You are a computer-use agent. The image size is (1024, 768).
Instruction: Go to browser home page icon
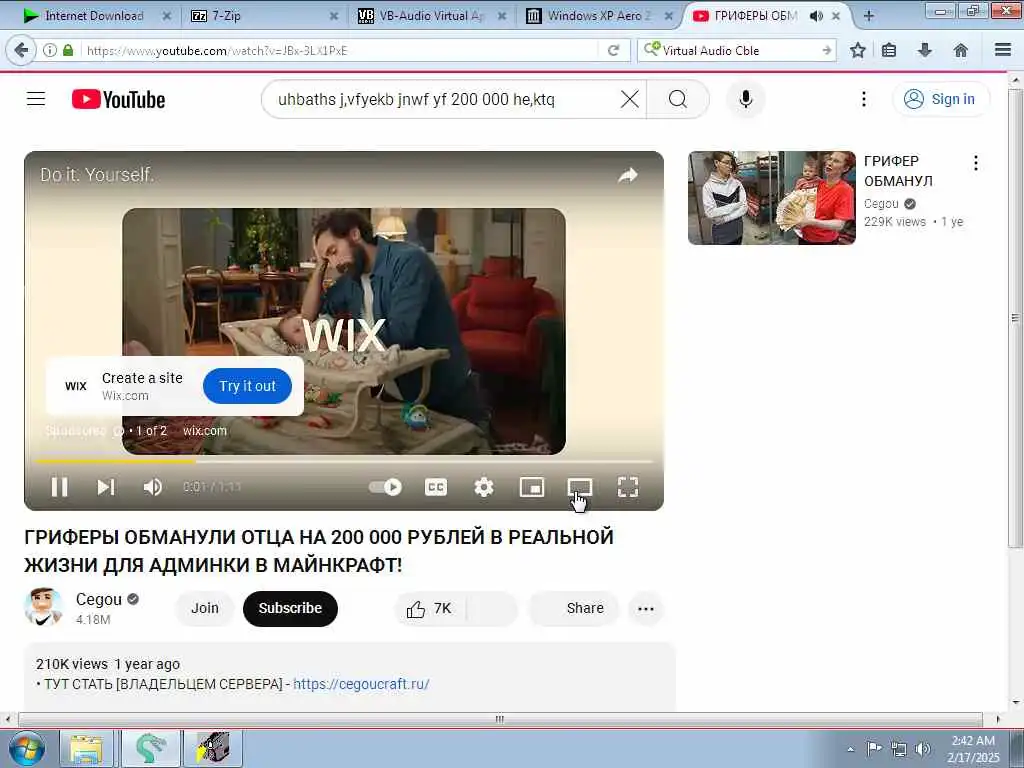click(x=961, y=50)
